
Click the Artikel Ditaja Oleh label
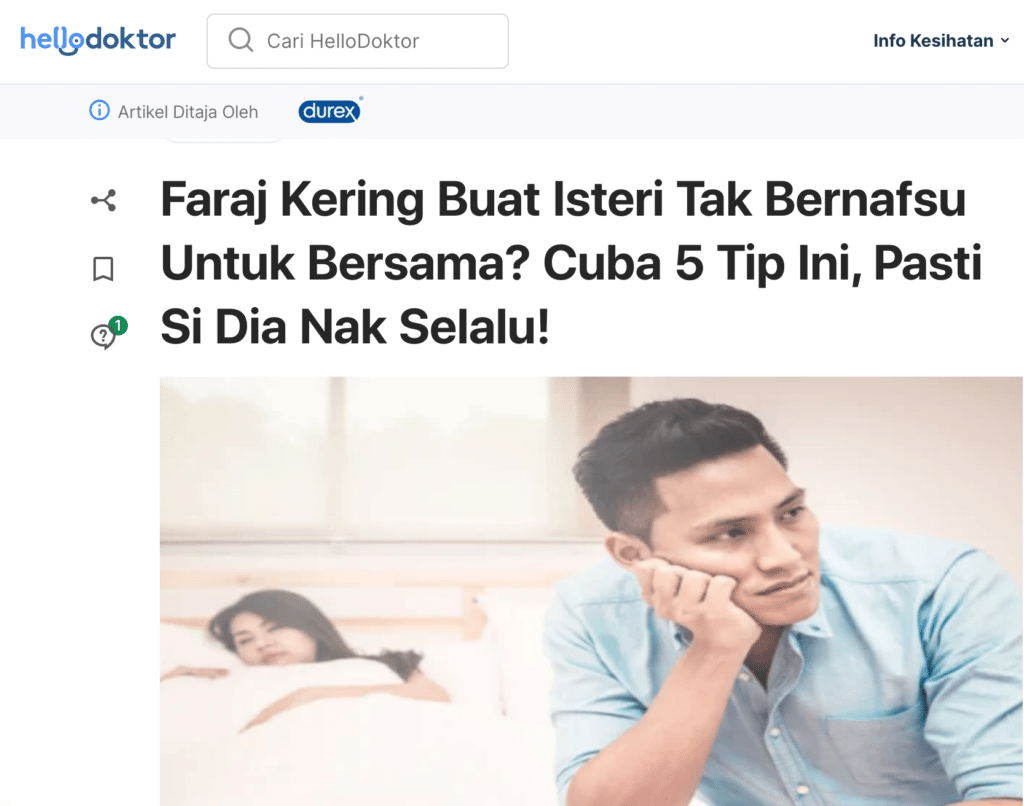[187, 112]
